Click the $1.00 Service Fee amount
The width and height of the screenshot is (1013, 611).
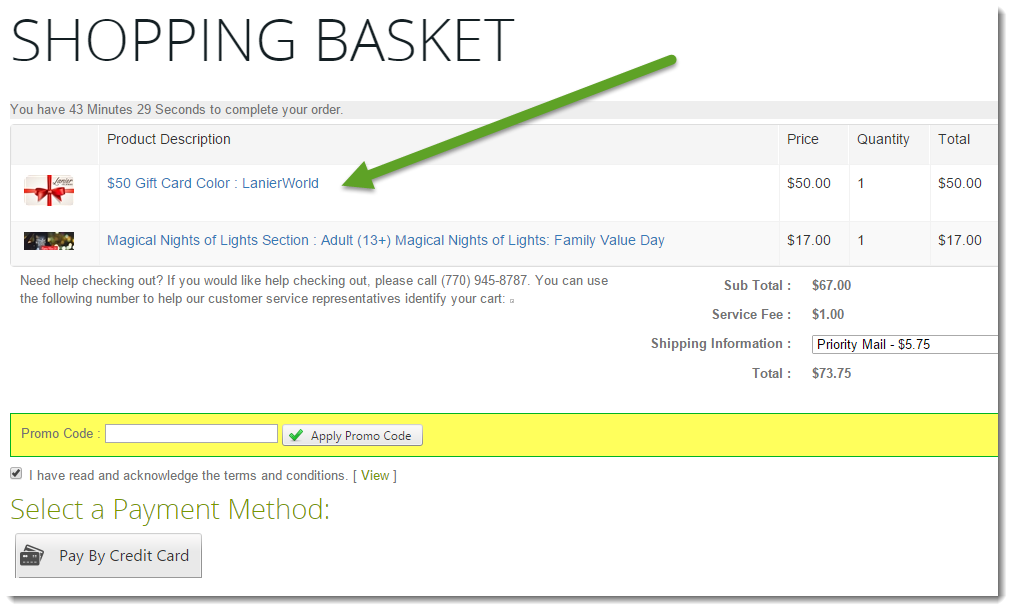click(x=828, y=314)
